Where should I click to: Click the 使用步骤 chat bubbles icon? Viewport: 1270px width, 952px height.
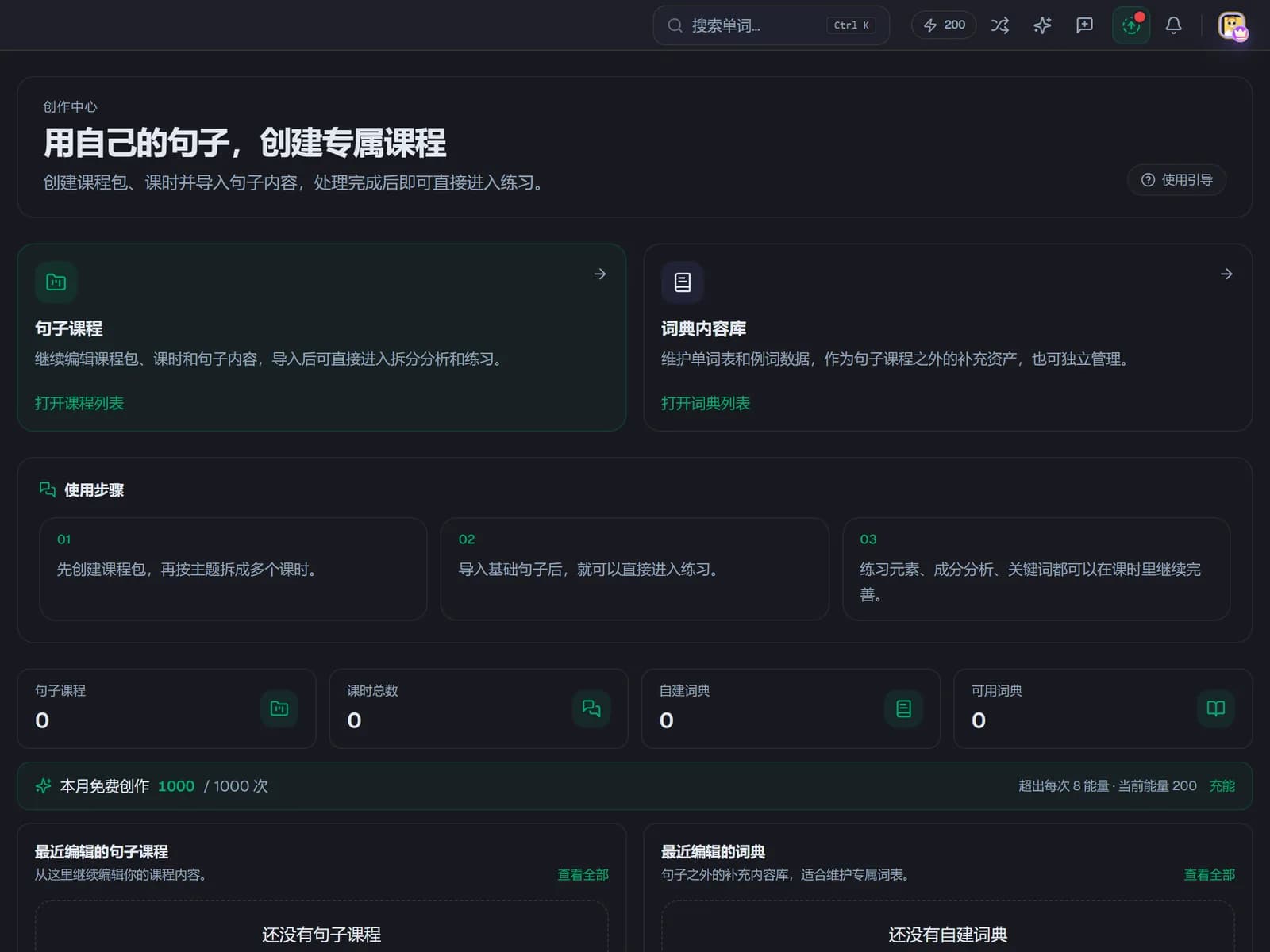tap(48, 489)
